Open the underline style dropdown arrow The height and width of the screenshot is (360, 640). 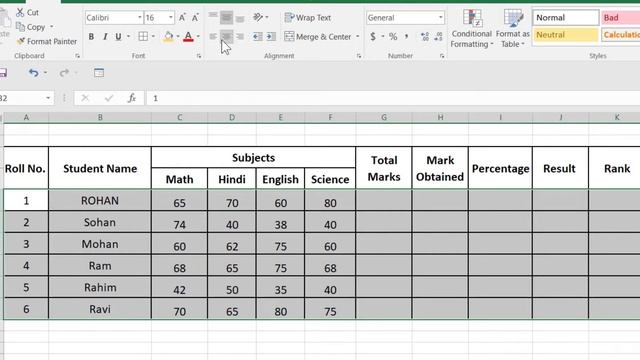click(128, 37)
